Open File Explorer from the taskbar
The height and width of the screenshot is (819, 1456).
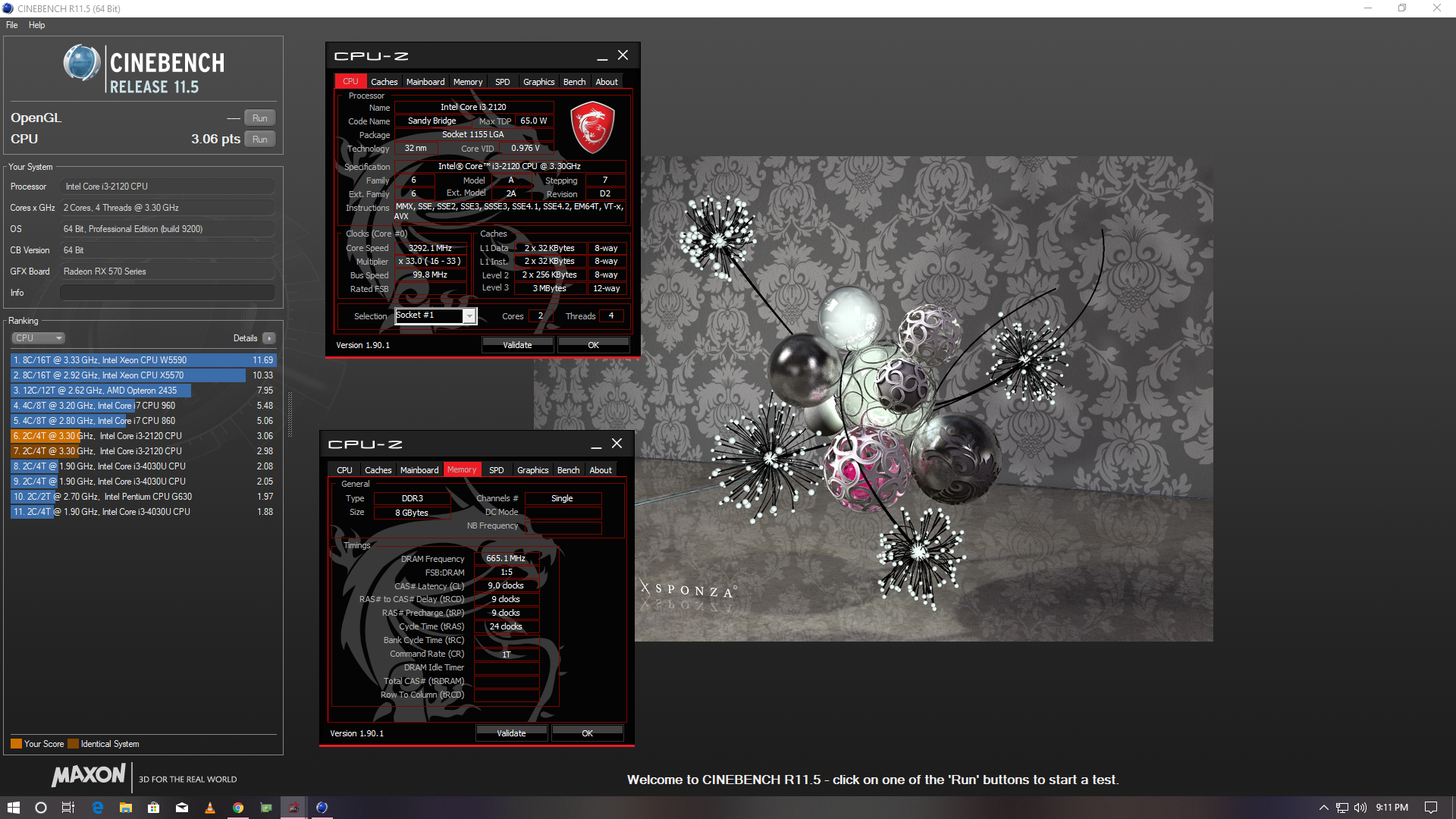tap(126, 808)
